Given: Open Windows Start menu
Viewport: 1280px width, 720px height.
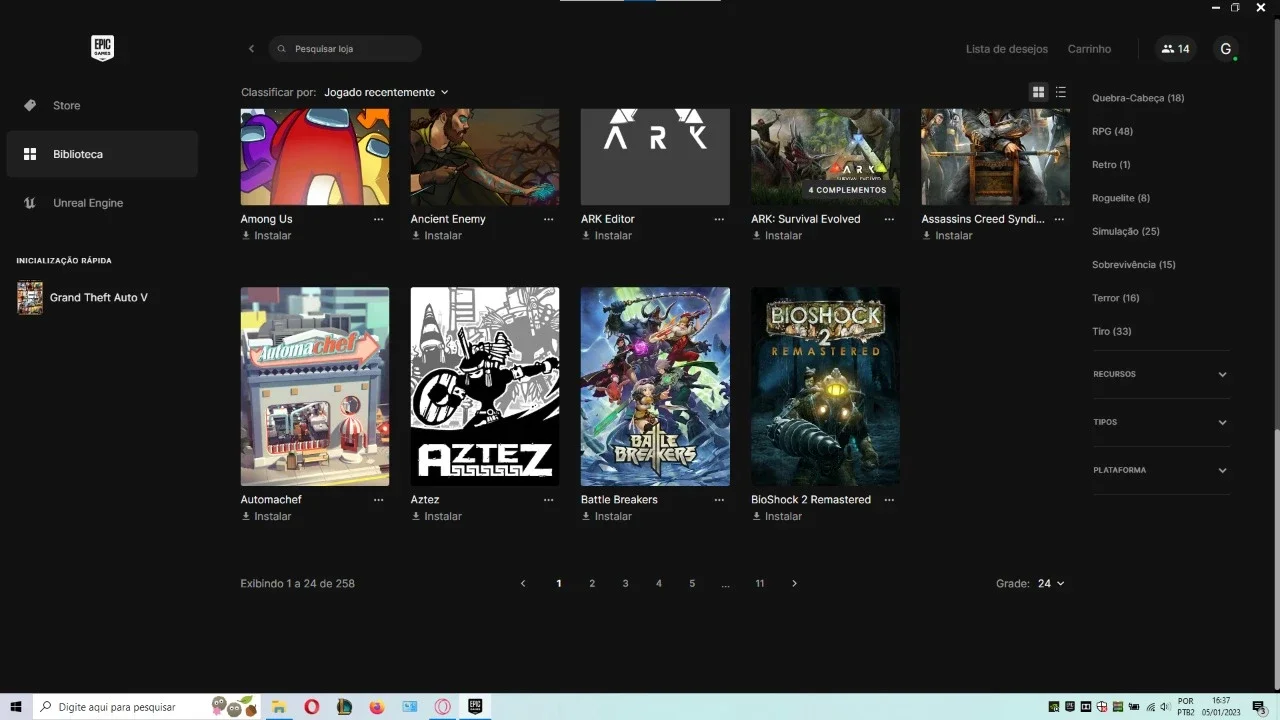Looking at the screenshot, I should click(16, 707).
